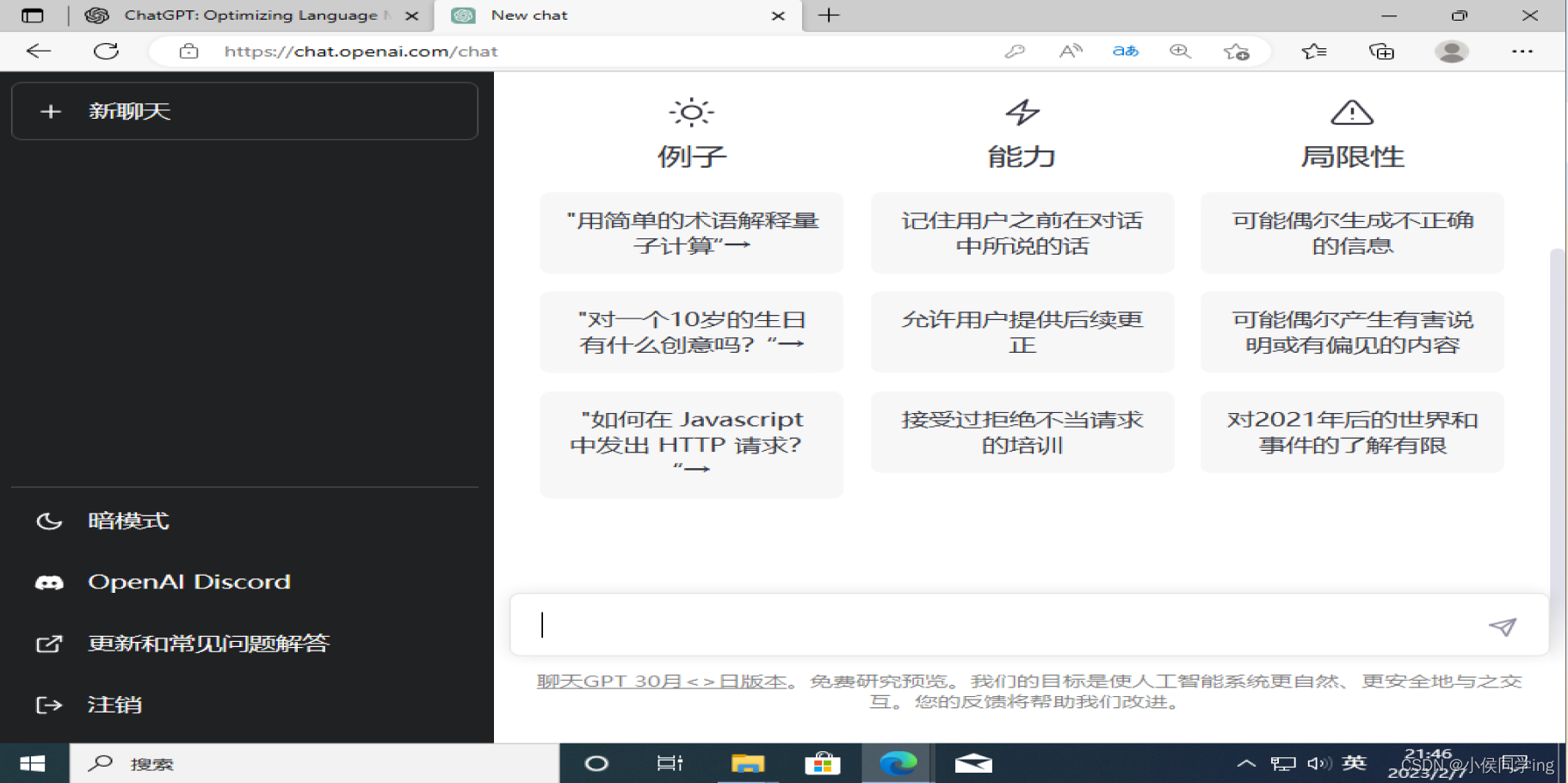The width and height of the screenshot is (1568, 783).
Task: Click the page vertical scrollbar
Action: [1556, 430]
